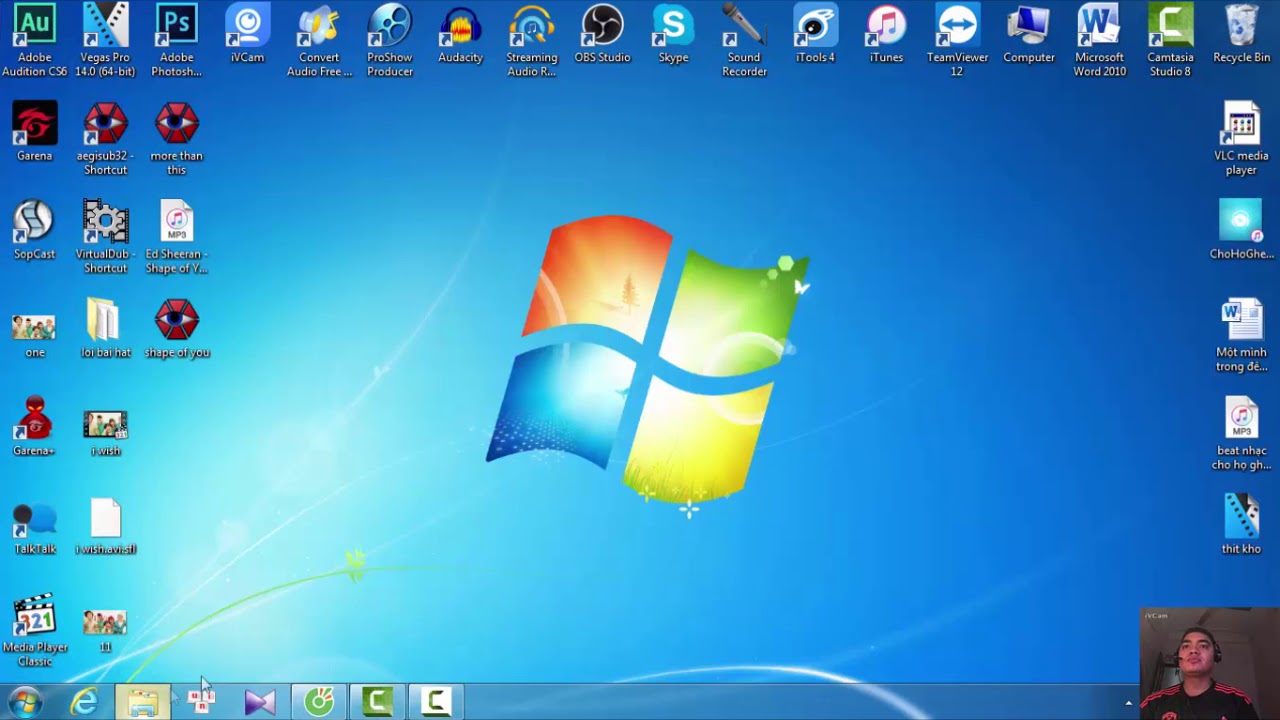Open Visual Studio from taskbar
Screen dimensions: 1280x720
[260, 702]
